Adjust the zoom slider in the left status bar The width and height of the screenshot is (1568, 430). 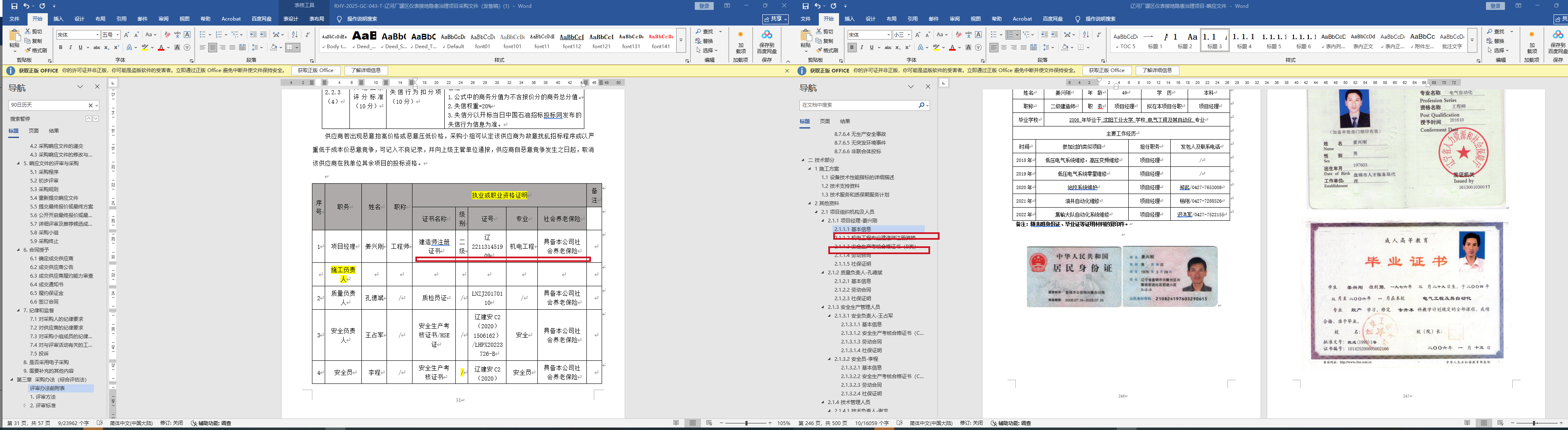coord(746,423)
